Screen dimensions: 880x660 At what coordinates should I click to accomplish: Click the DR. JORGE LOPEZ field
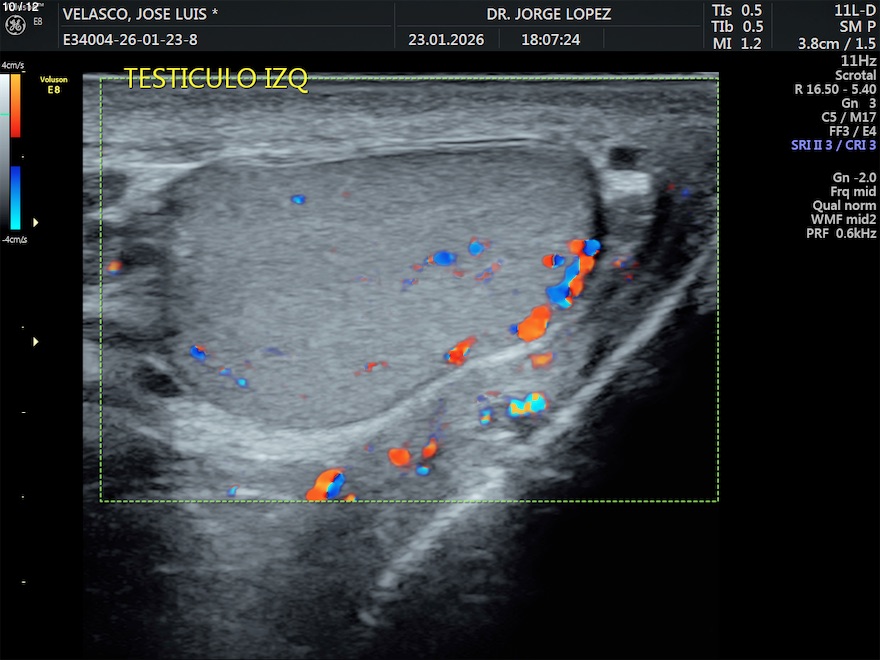(548, 14)
